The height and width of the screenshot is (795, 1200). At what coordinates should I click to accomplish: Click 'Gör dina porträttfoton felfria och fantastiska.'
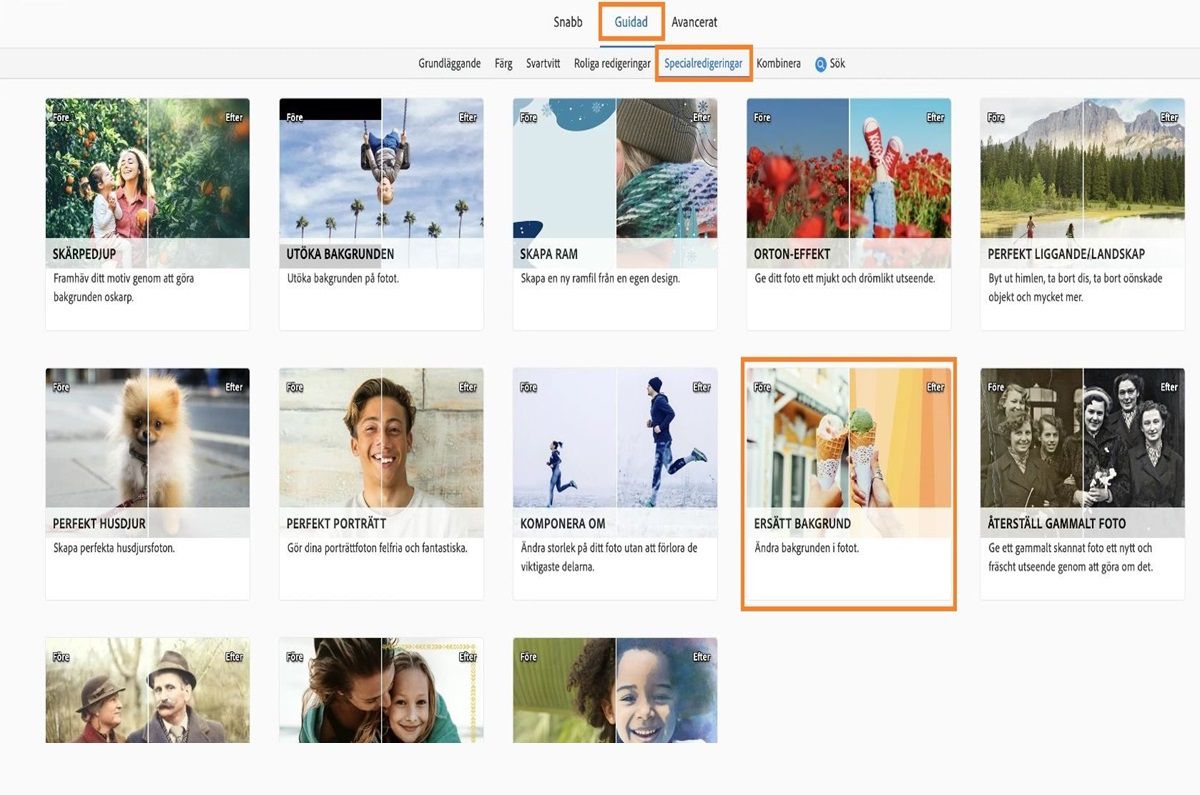tap(377, 548)
